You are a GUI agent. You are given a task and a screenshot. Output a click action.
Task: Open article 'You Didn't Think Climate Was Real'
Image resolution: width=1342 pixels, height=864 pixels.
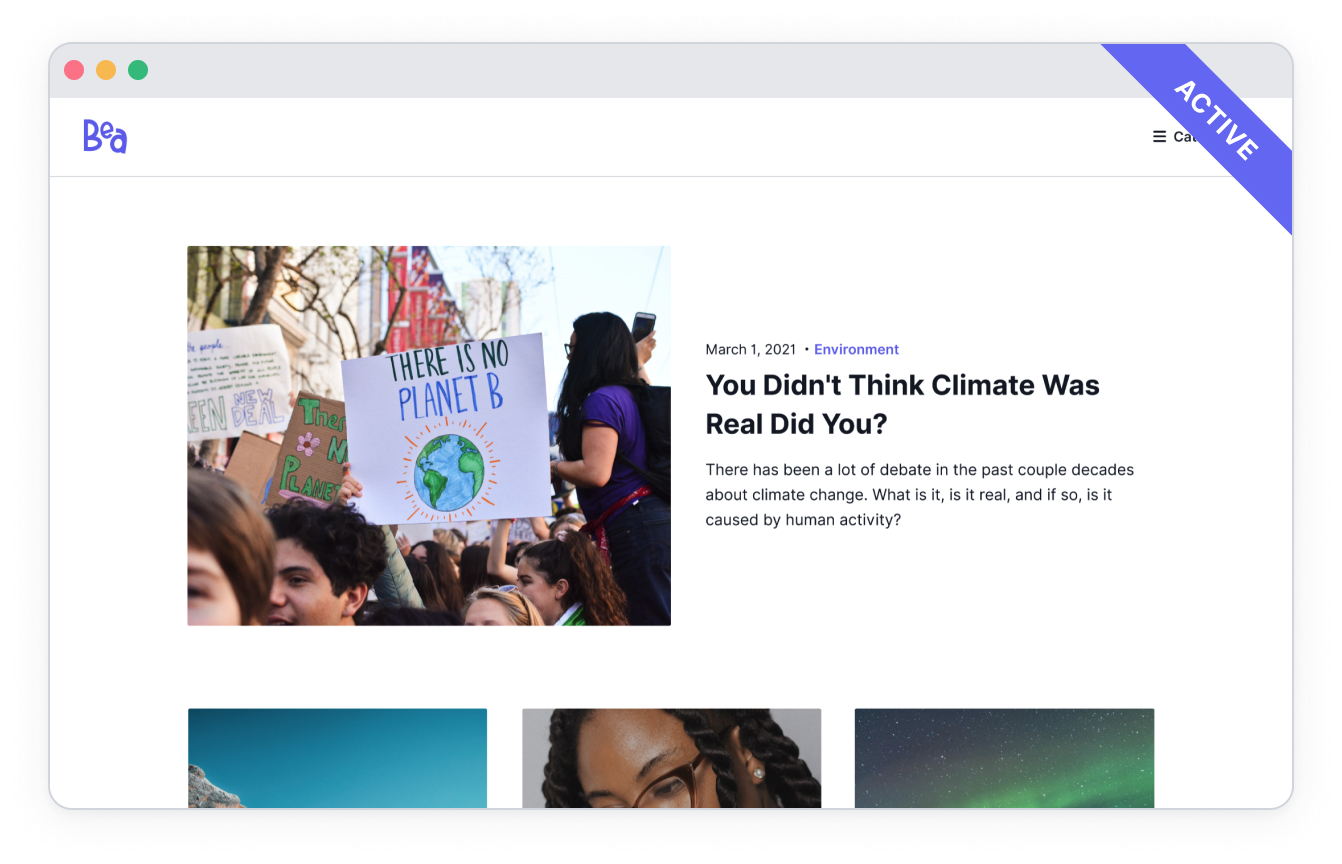902,404
